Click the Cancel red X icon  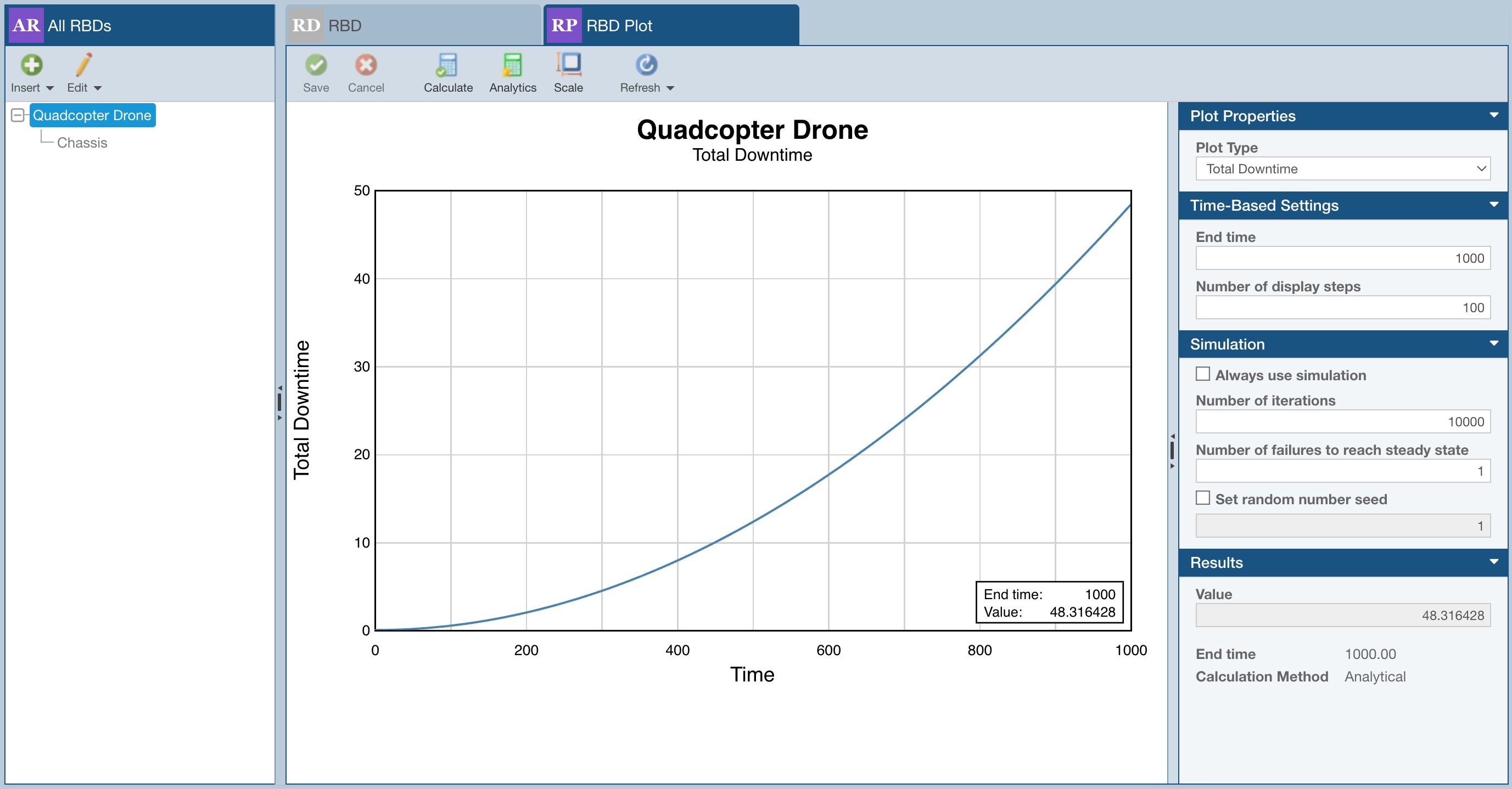[366, 65]
